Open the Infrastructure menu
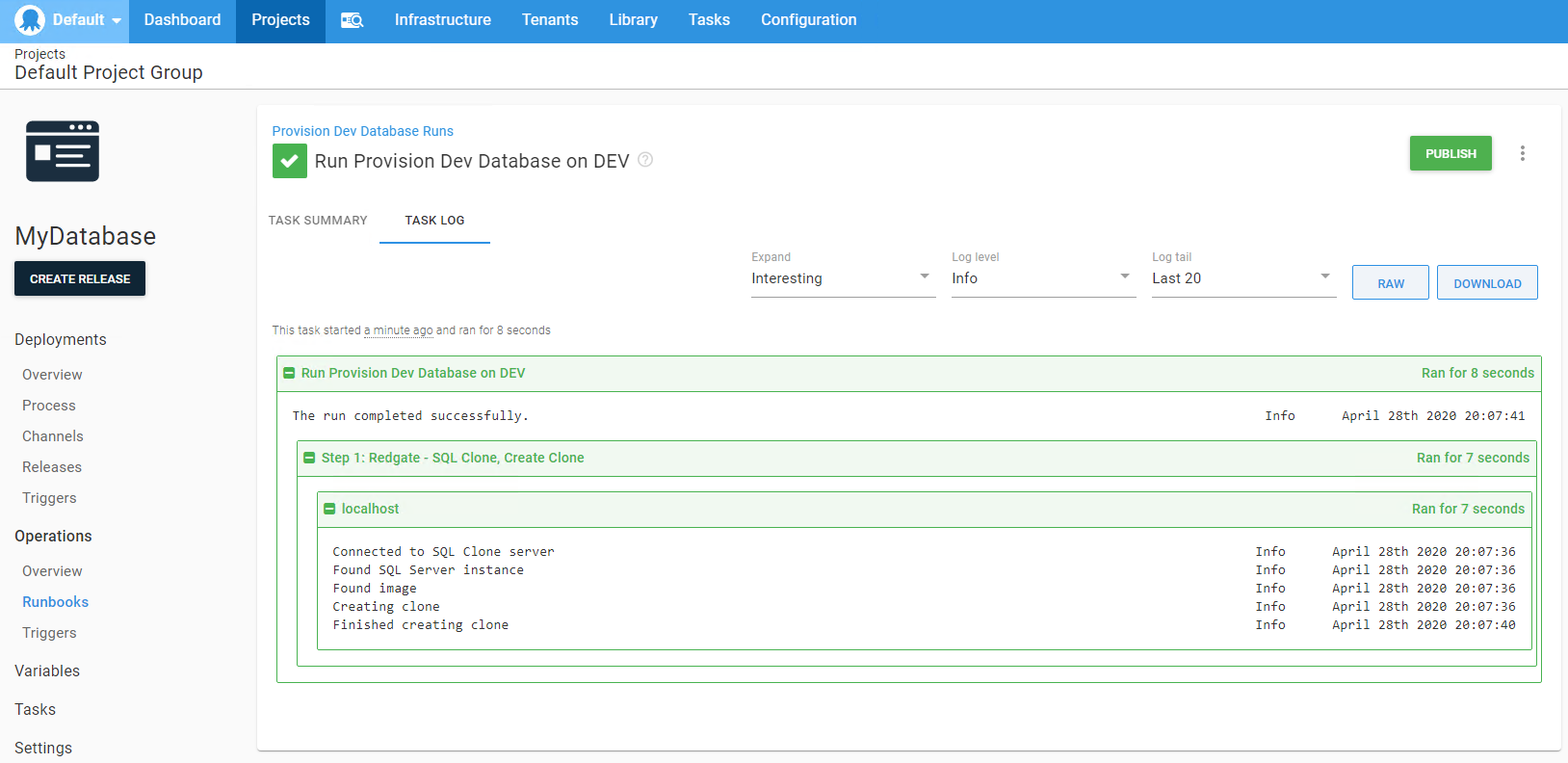The width and height of the screenshot is (1568, 763). point(442,20)
